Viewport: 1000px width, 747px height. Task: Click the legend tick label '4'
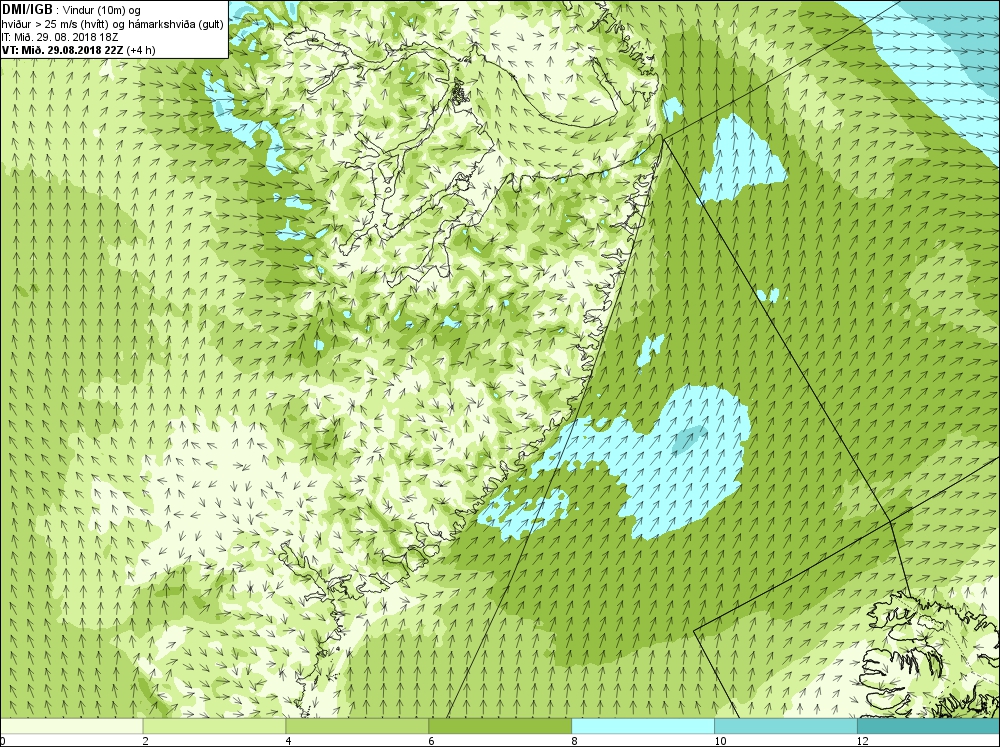[x=289, y=741]
